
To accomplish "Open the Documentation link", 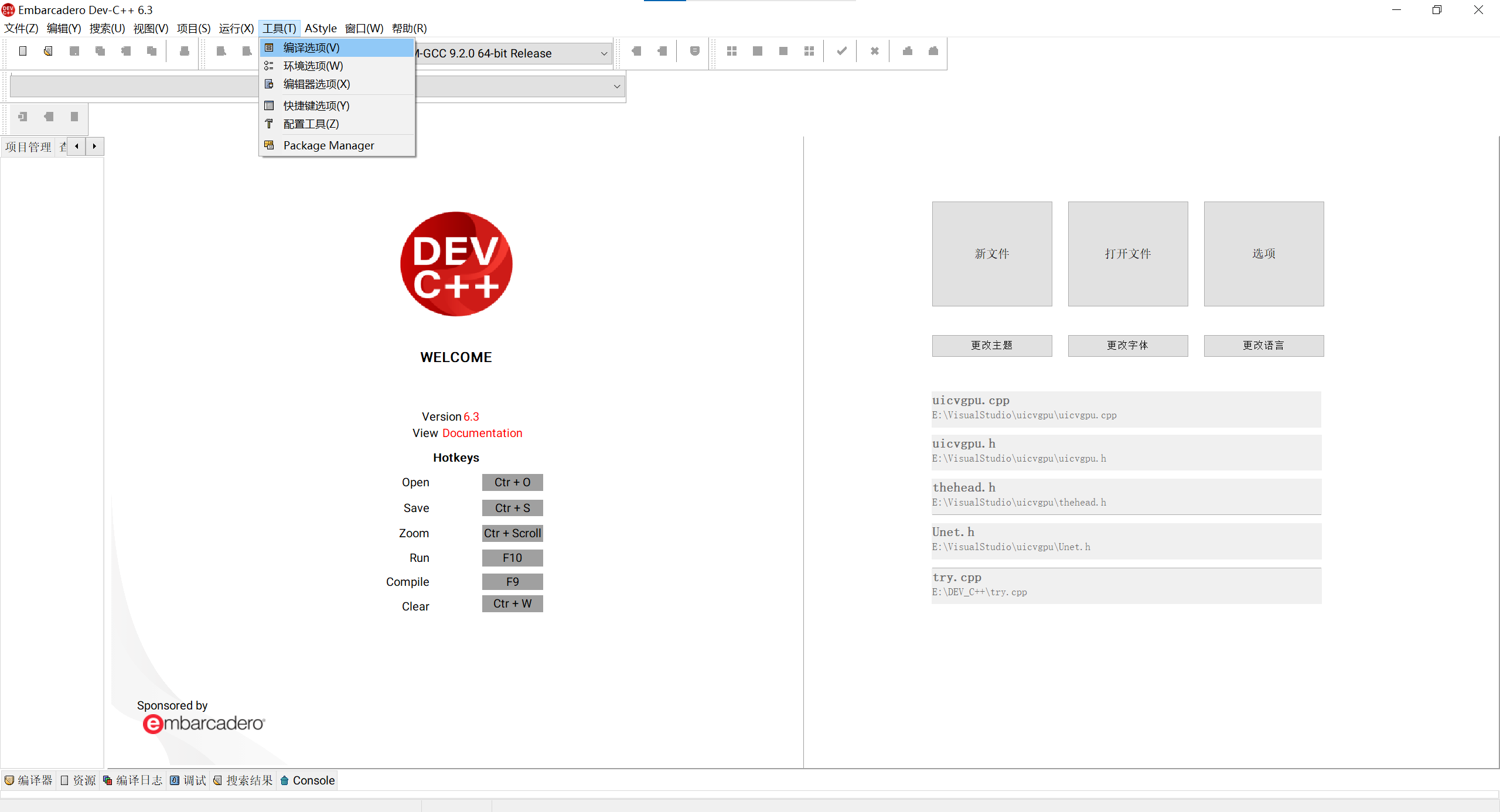I will pyautogui.click(x=482, y=433).
